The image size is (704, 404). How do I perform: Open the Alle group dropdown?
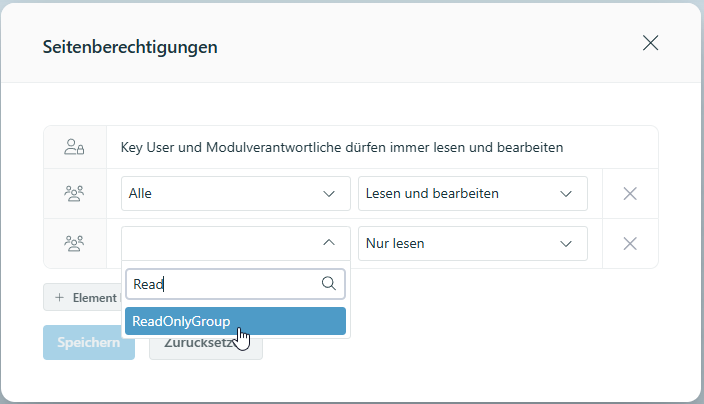(236, 193)
